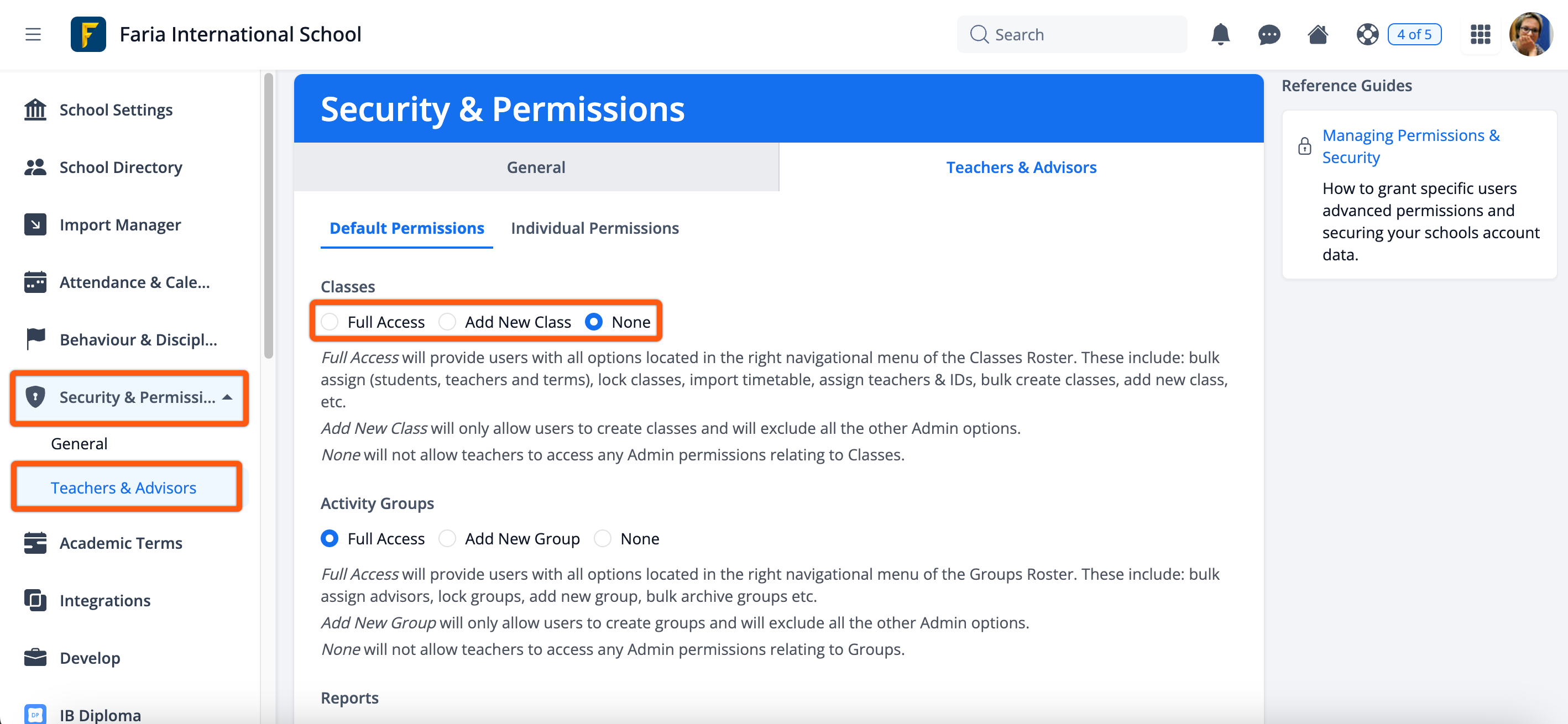Click the Faria logo icon
Screen dimensions: 1568x724
tap(88, 34)
